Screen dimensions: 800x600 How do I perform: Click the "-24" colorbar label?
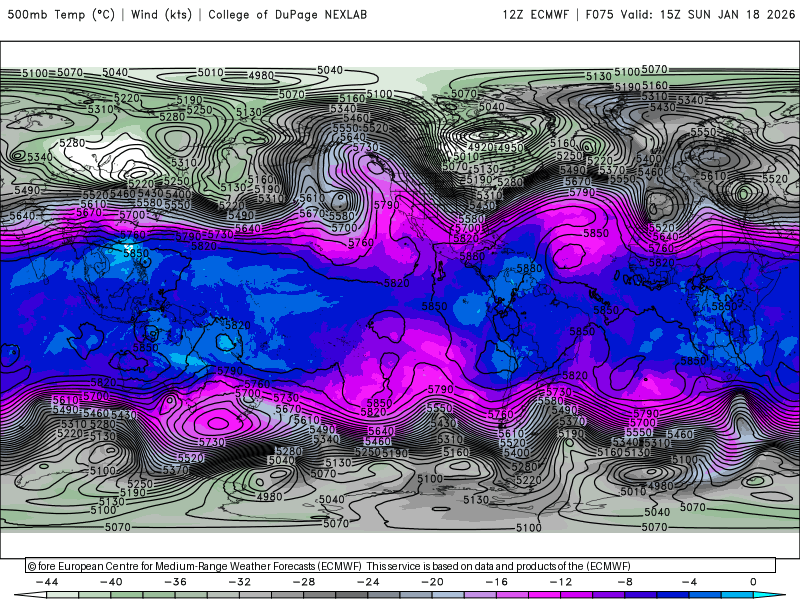click(368, 582)
